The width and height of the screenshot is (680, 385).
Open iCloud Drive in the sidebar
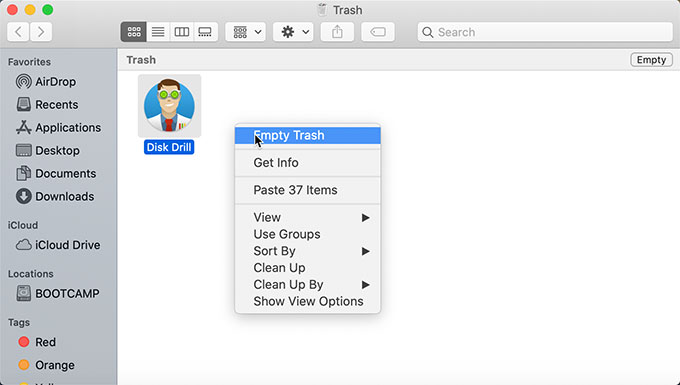point(58,245)
